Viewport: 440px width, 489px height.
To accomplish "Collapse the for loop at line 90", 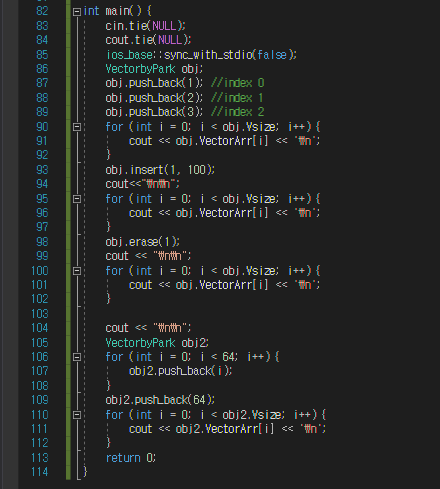I will coord(77,127).
